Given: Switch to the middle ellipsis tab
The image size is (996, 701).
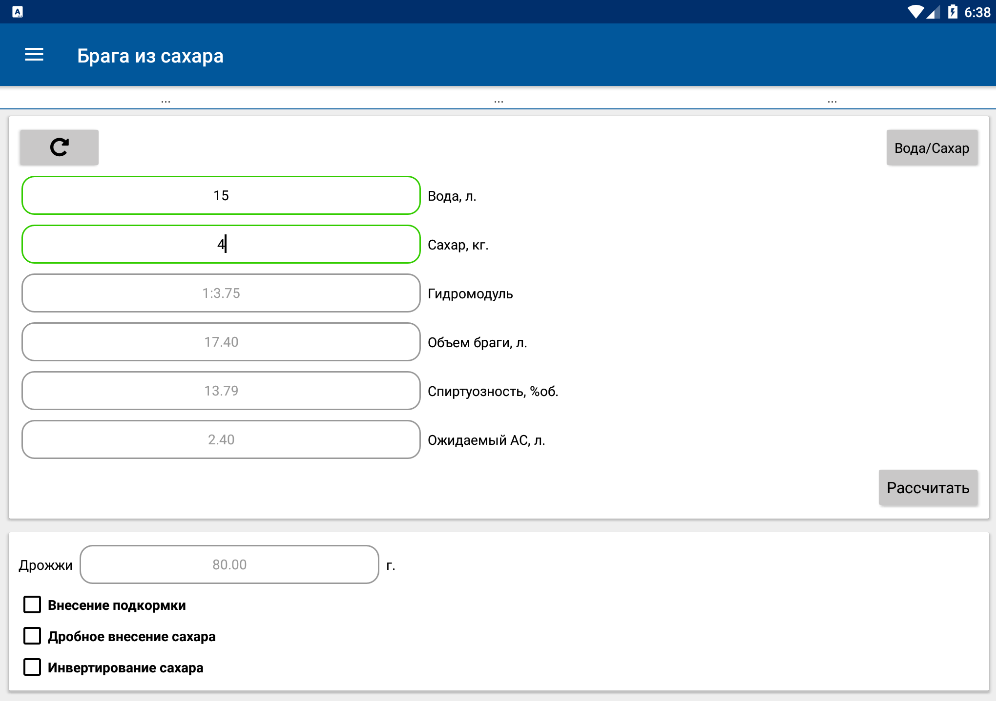Looking at the screenshot, I should click(x=499, y=100).
